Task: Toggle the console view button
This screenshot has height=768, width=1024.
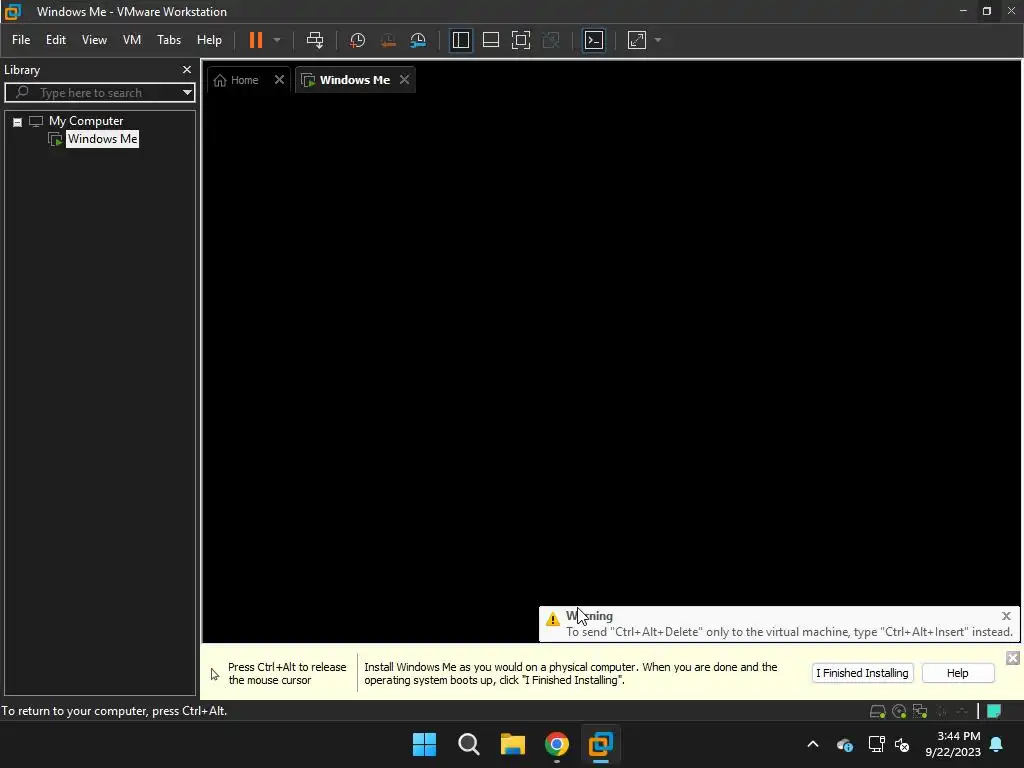Action: 594,40
